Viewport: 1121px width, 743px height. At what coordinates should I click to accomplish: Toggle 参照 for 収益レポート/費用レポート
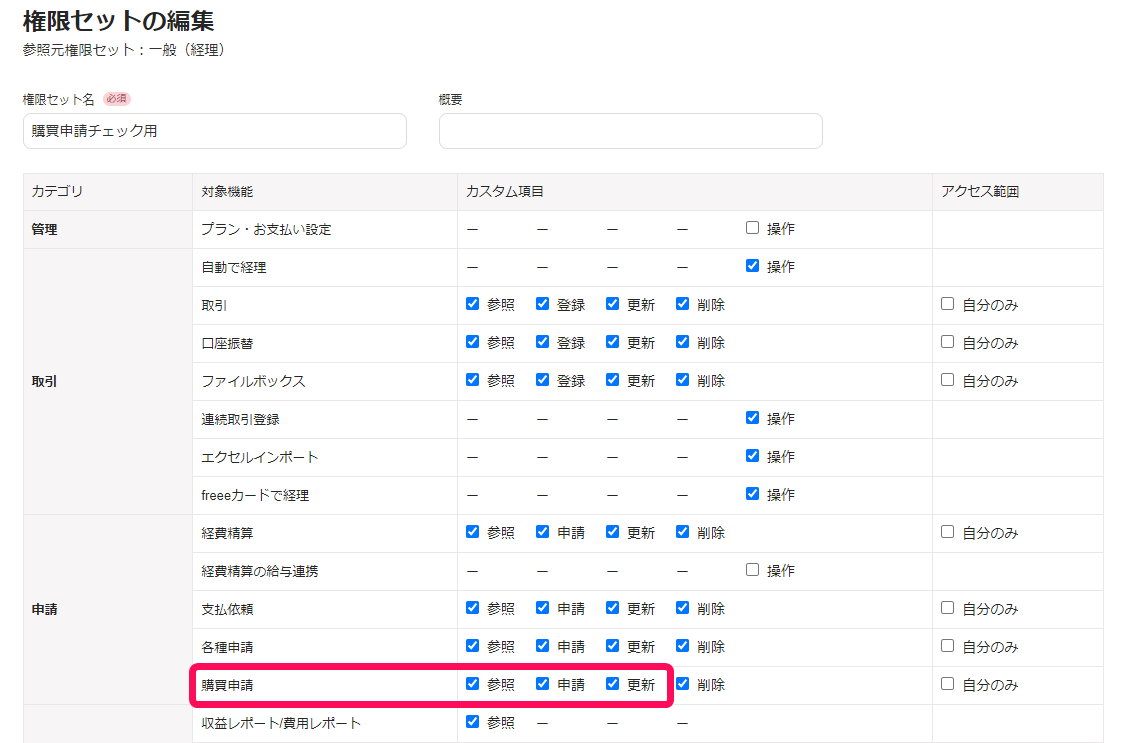coord(472,721)
